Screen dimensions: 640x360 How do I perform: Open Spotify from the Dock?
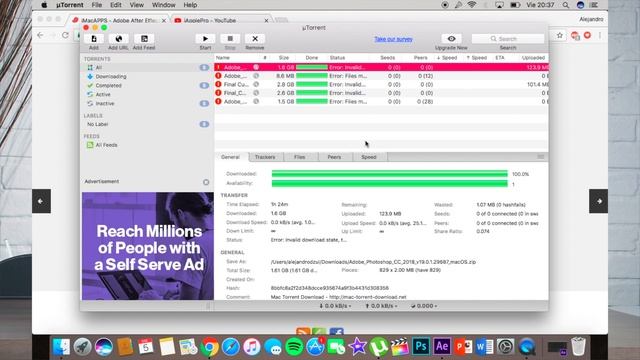[x=294, y=347]
